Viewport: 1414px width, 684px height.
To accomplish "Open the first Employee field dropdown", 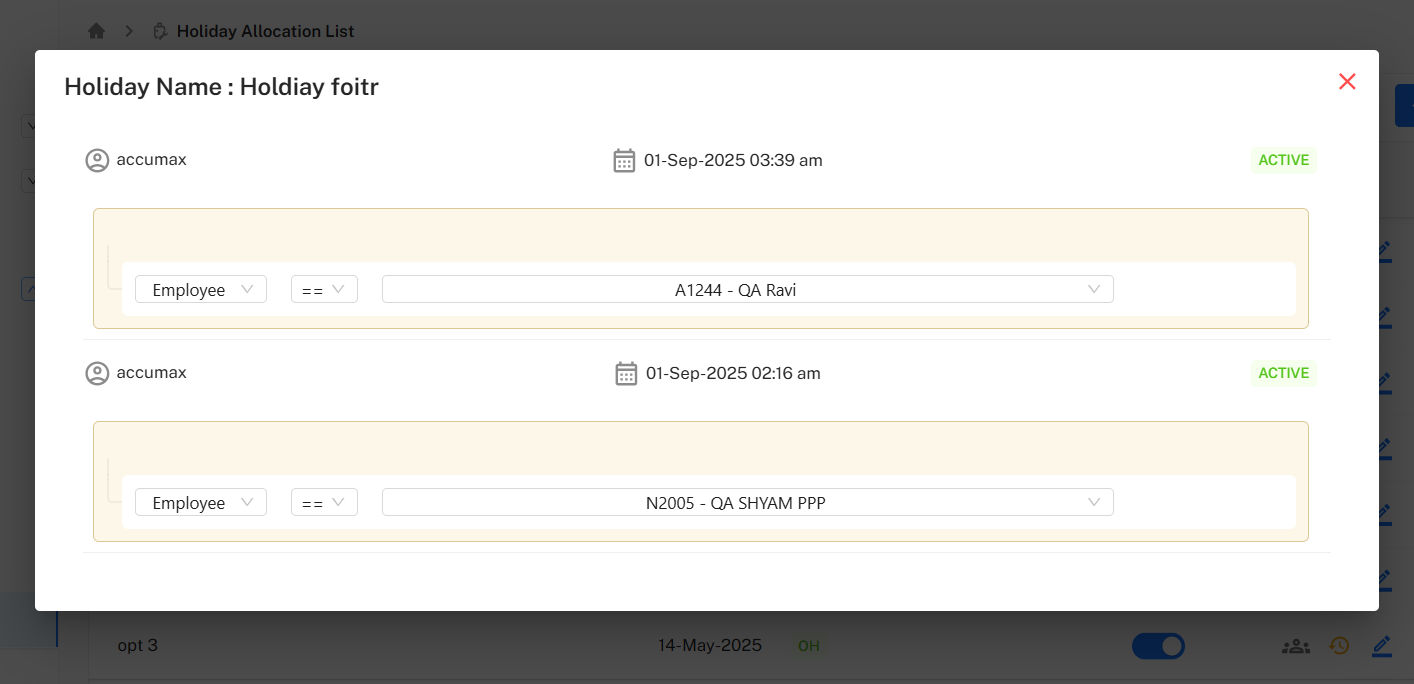I will click(200, 289).
